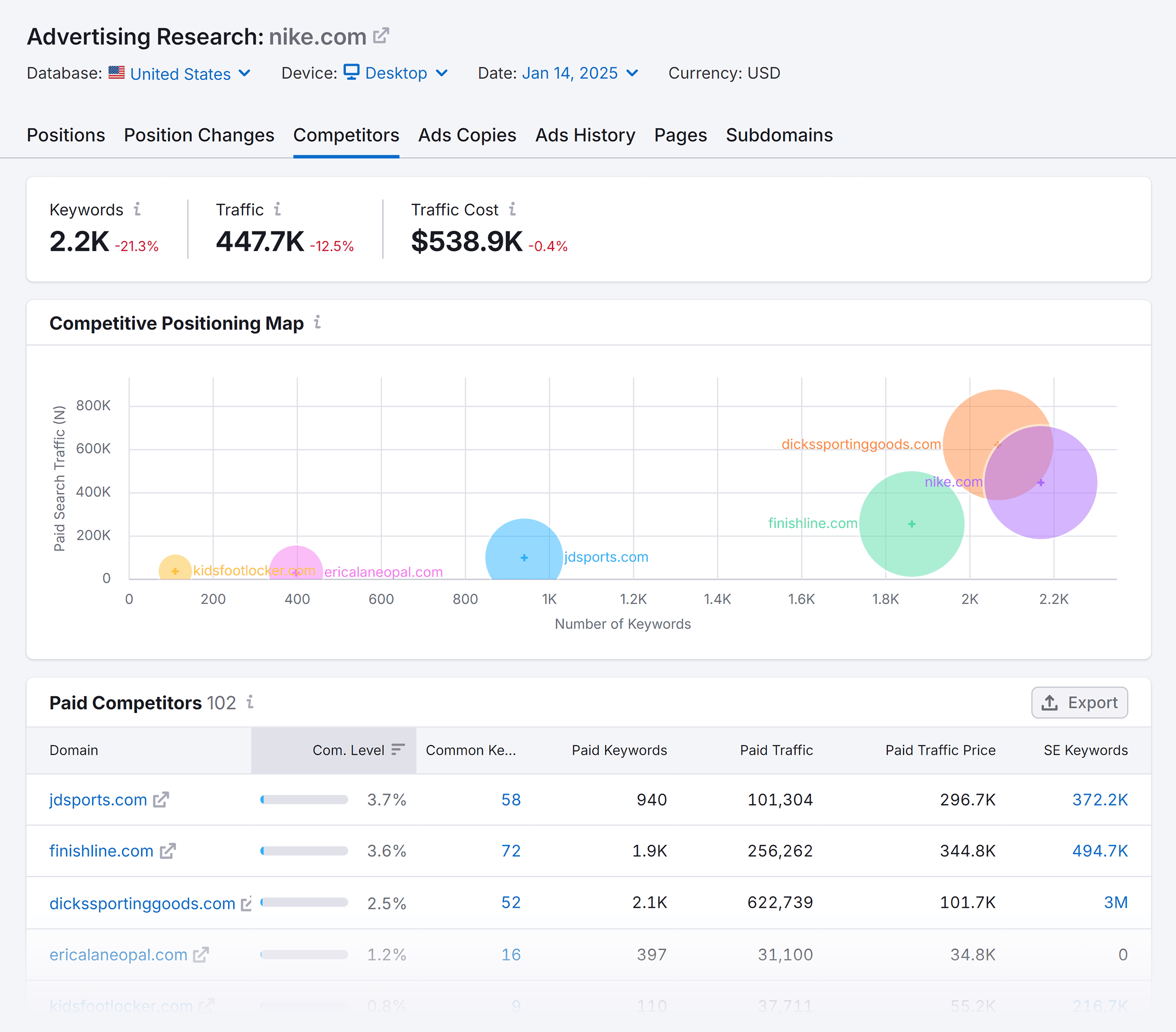Open dickssportinggoods.com external link icon
1176x1032 pixels.
(246, 903)
